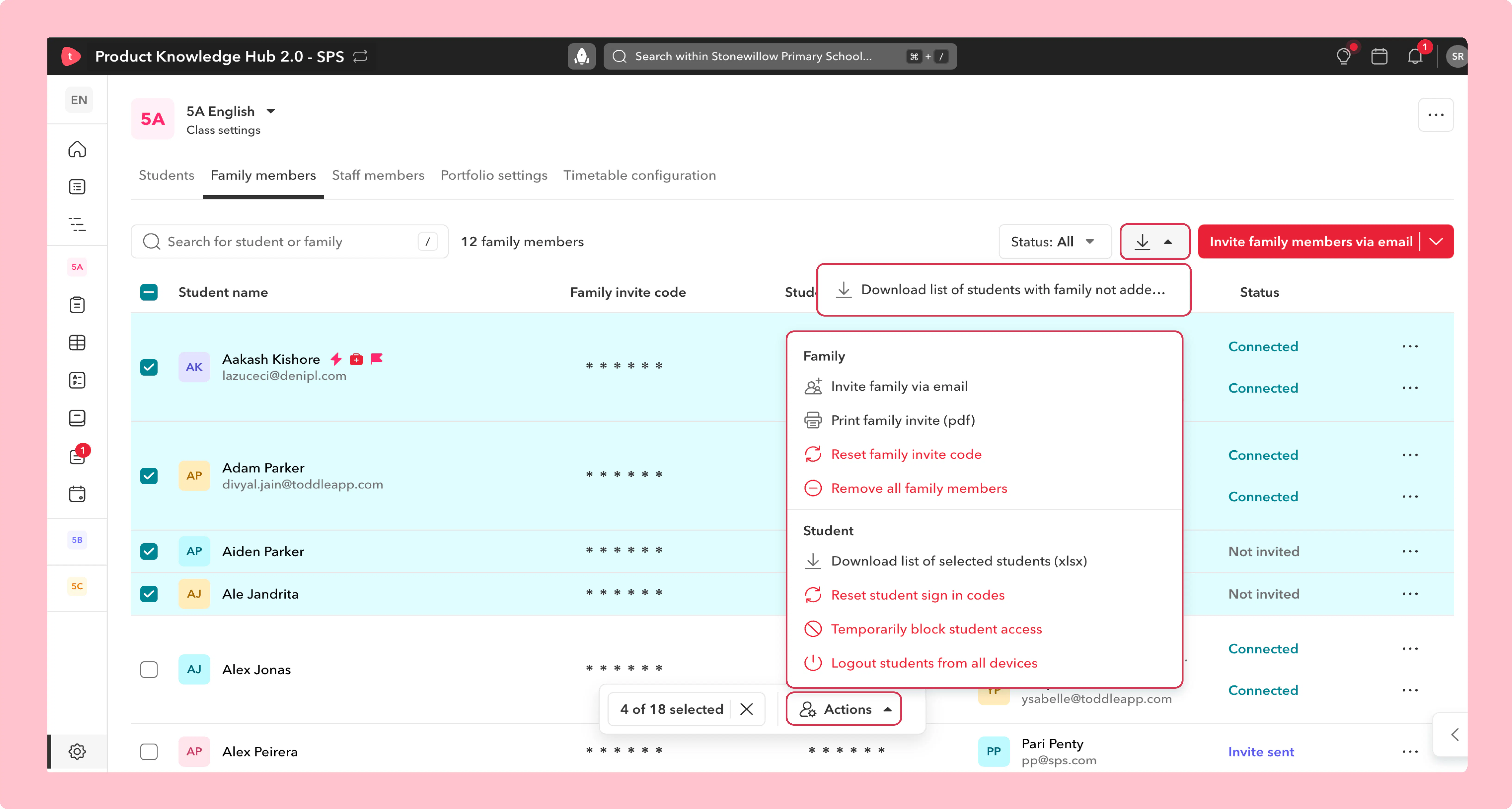This screenshot has width=1512, height=809.
Task: Click the Toddle logo icon
Action: pyautogui.click(x=70, y=56)
